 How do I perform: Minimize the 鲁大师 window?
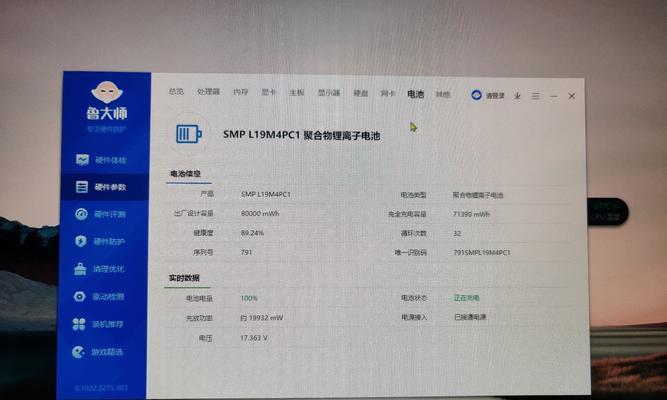[x=553, y=97]
